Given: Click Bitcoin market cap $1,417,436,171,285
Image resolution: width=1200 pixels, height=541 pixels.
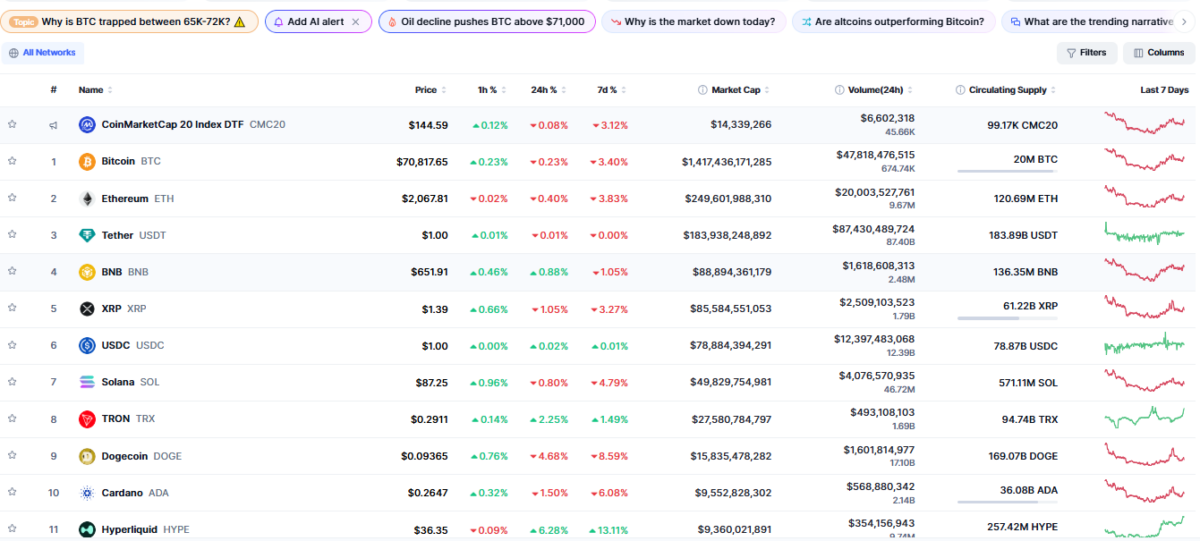Looking at the screenshot, I should [727, 161].
